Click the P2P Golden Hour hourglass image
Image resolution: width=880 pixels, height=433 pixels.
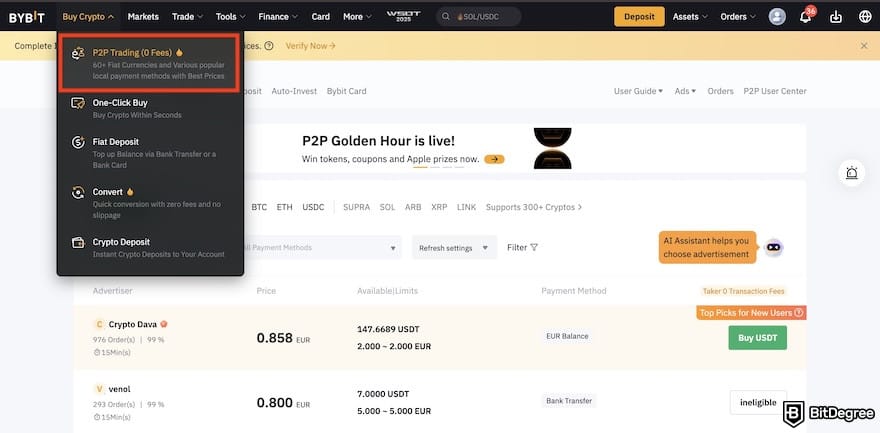coord(552,148)
